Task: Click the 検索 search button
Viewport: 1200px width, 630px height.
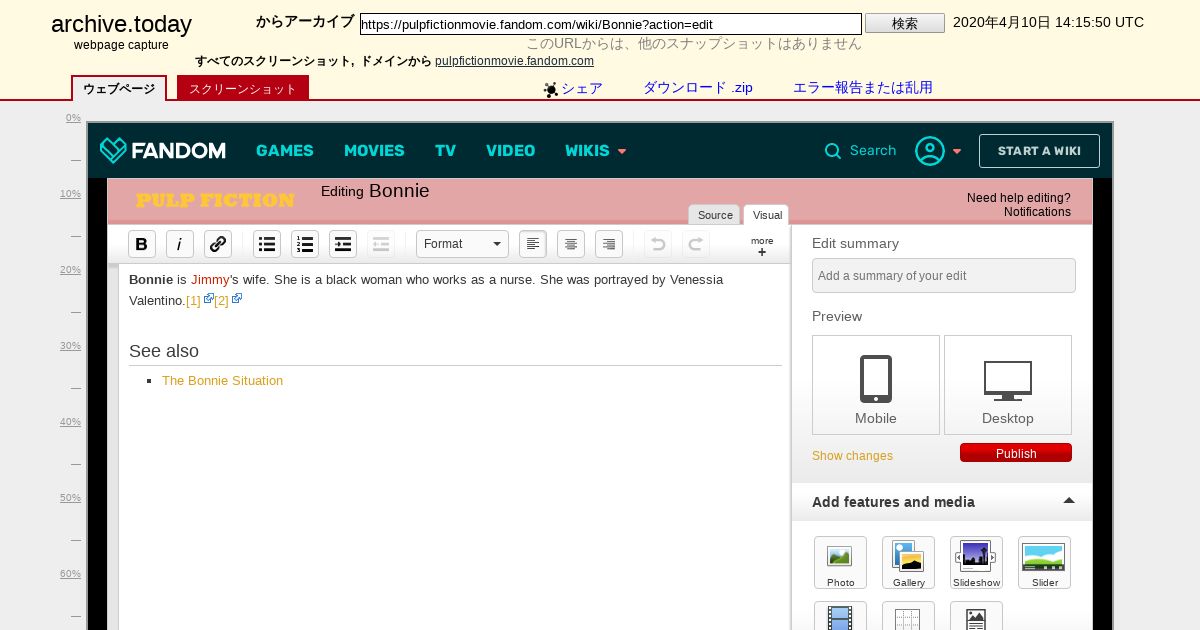Action: [905, 23]
